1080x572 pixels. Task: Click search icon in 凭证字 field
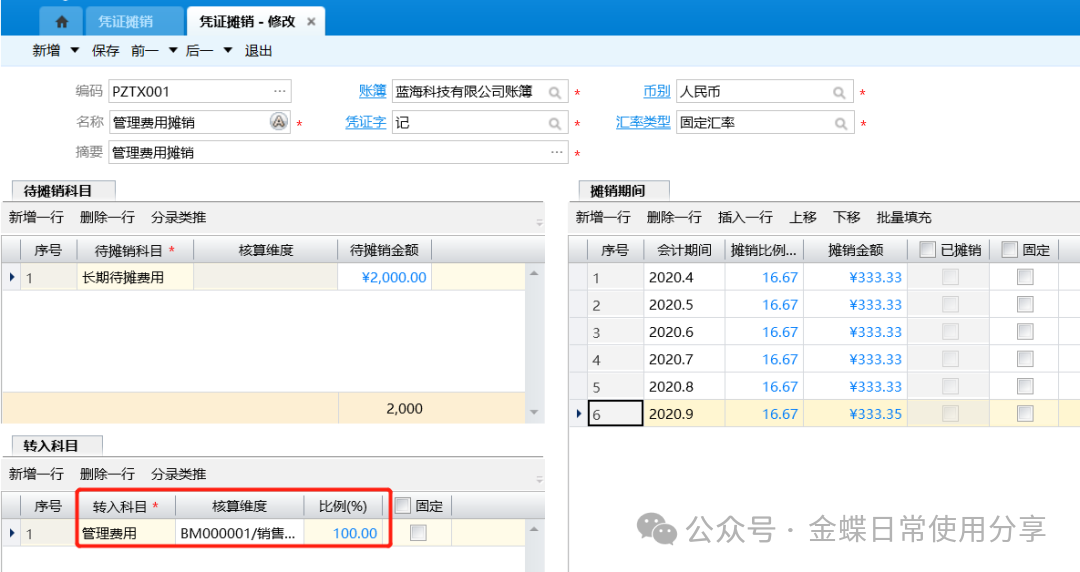point(554,123)
